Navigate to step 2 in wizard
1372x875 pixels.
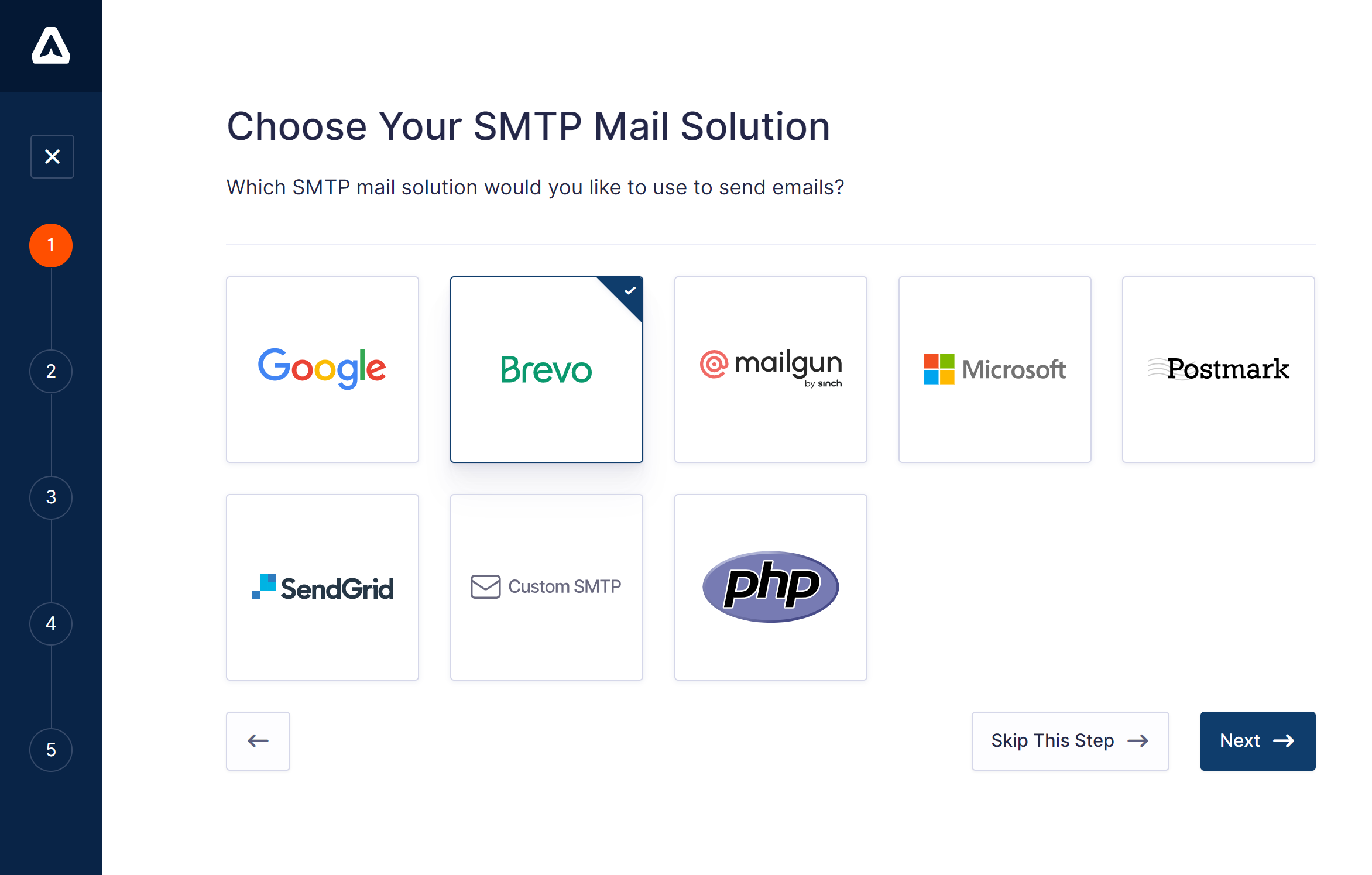51,371
